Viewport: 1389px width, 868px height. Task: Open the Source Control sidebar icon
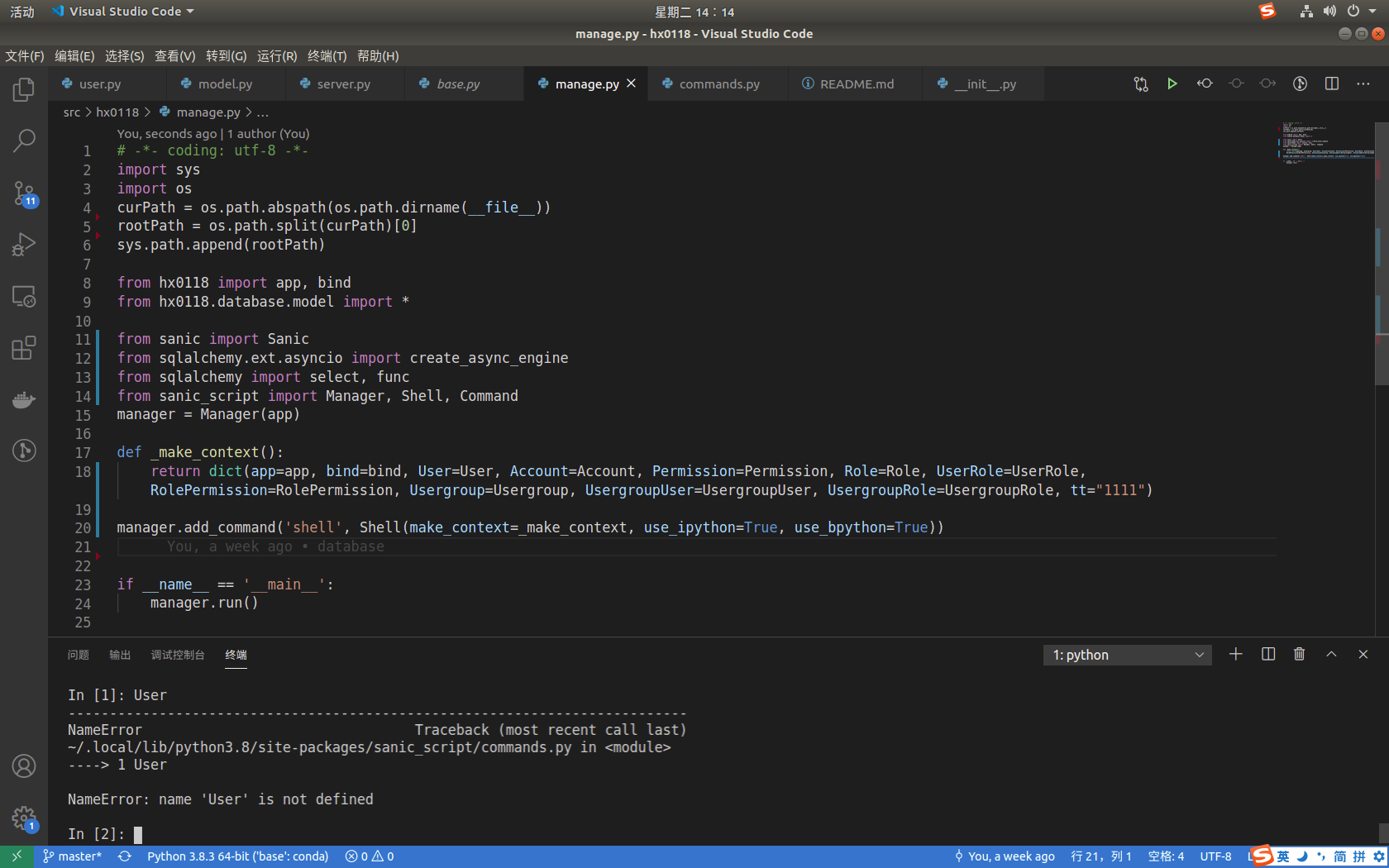[x=24, y=194]
